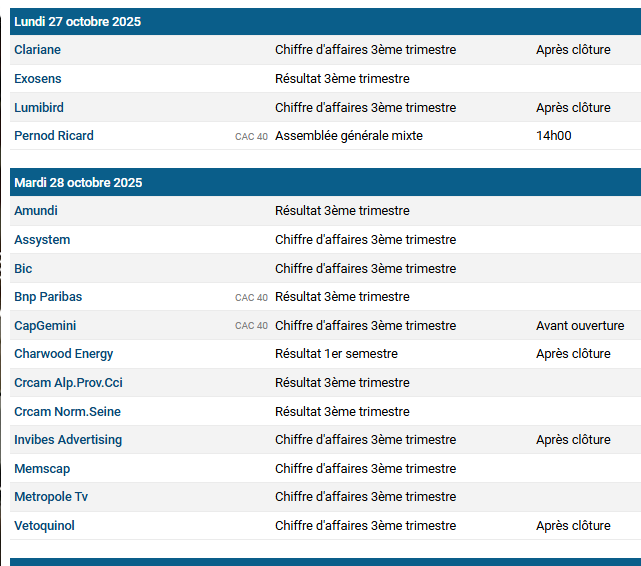Click the CAC 40 tag next to Pernod Ricard
This screenshot has height=566, width=641.
251,136
